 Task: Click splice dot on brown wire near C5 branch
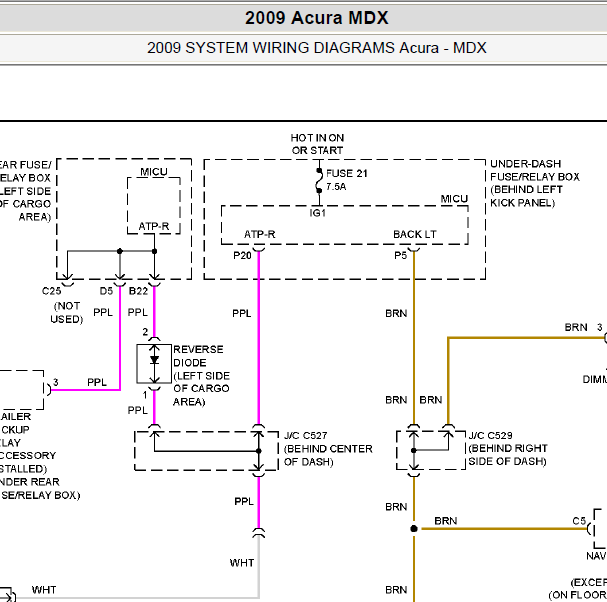pyautogui.click(x=414, y=528)
